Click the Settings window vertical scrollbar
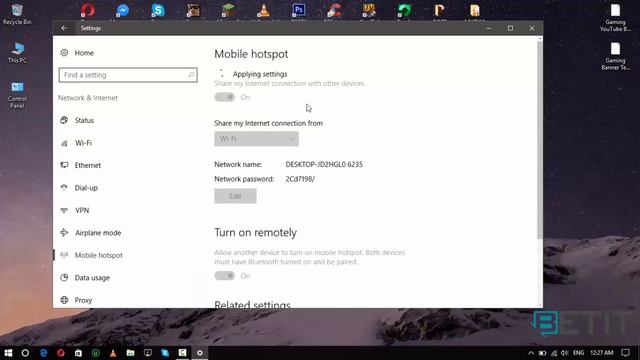Viewport: 640px width, 360px height. tap(540, 139)
